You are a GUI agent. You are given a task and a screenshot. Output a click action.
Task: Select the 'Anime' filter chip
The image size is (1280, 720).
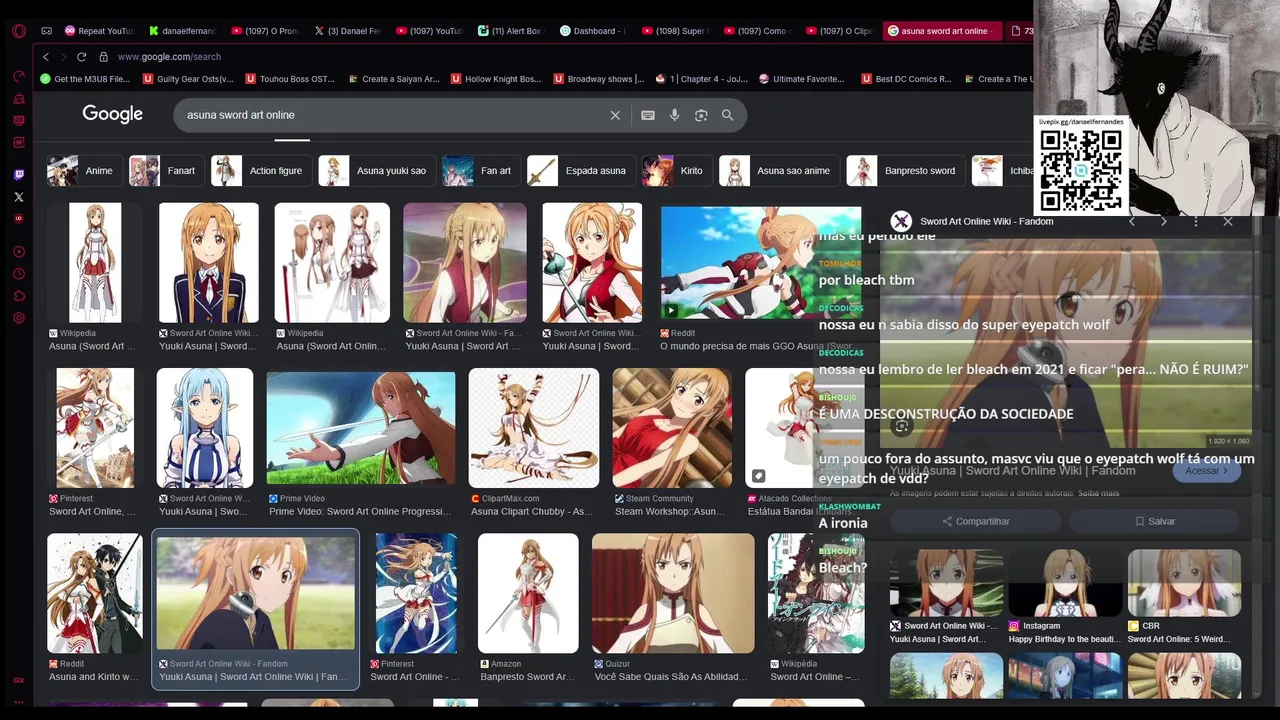(85, 171)
